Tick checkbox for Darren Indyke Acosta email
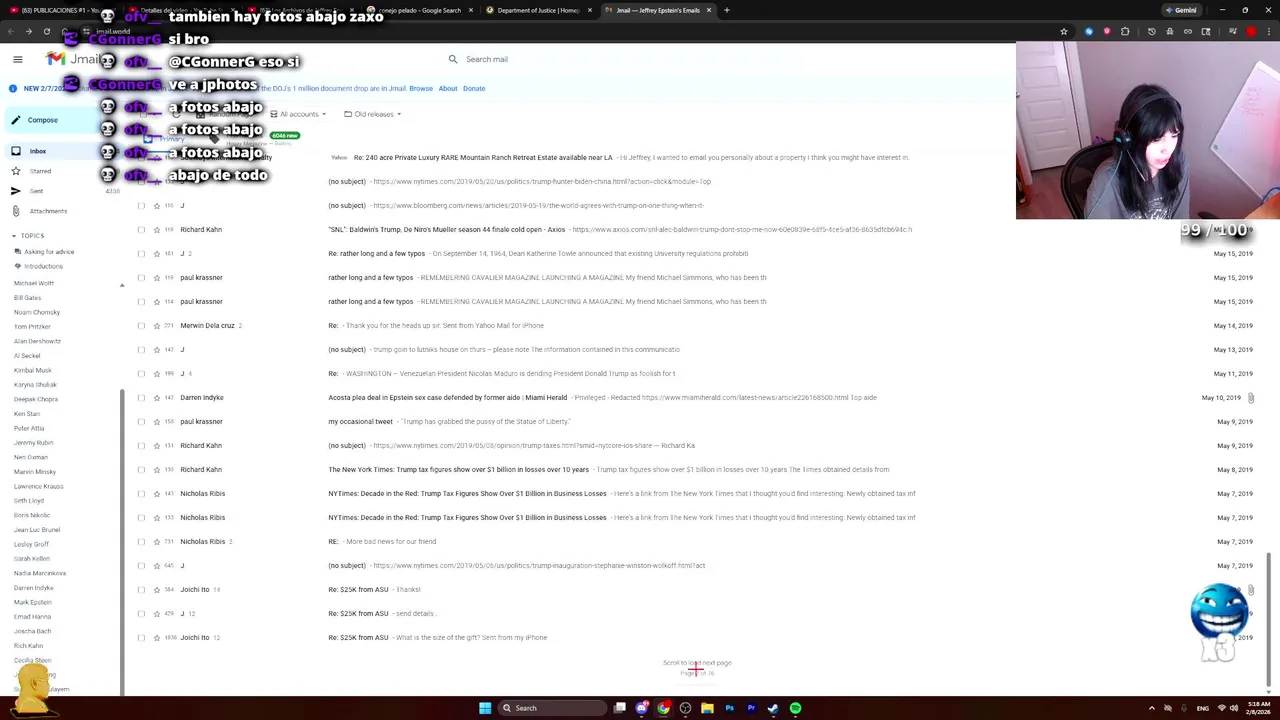 tap(141, 398)
